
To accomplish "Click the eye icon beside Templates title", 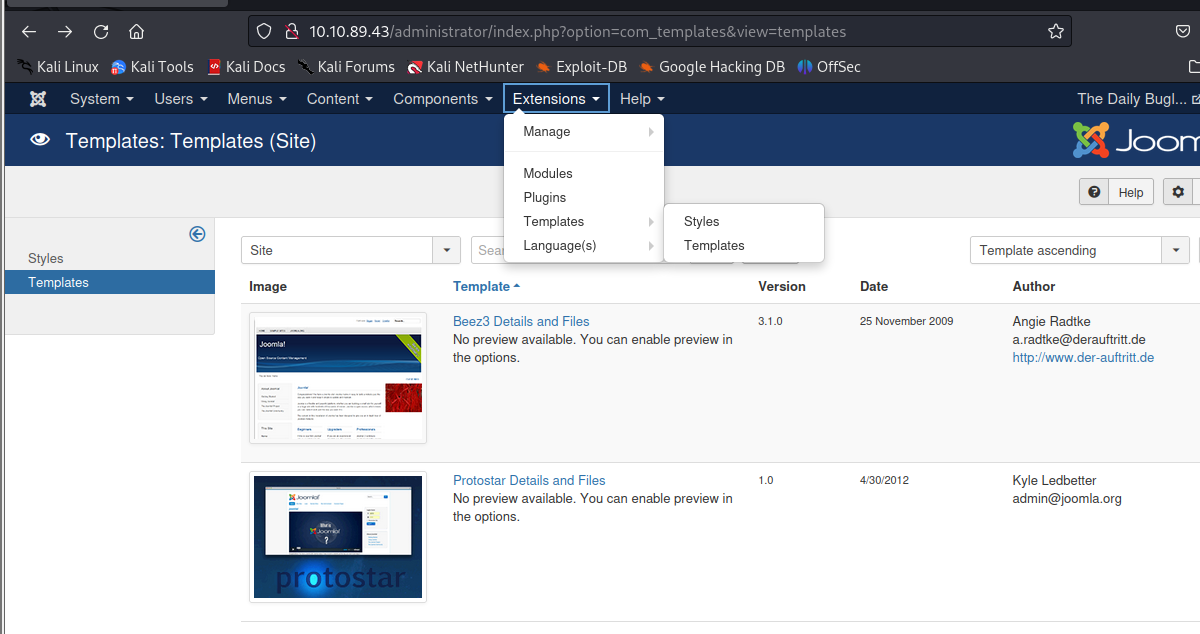I will coord(40,141).
